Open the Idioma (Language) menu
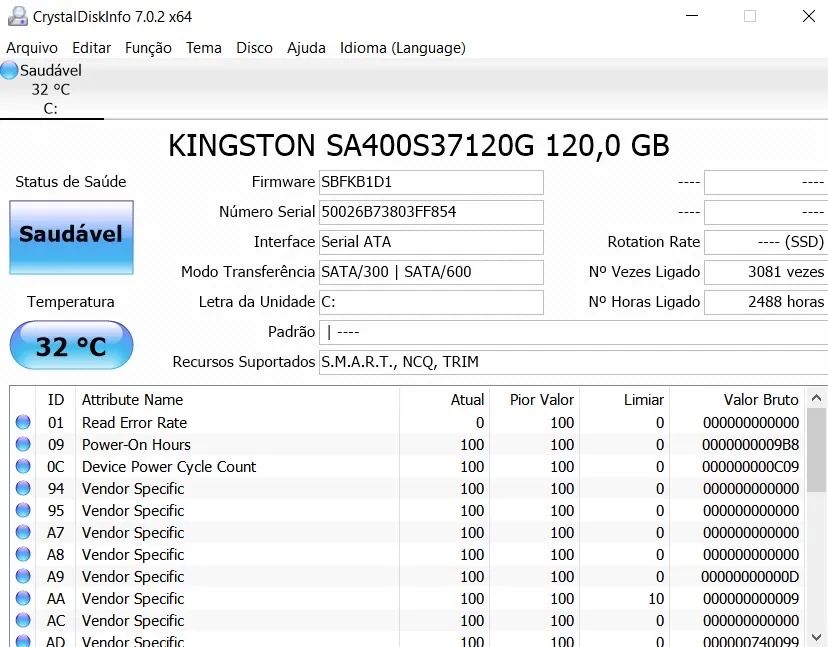 (x=402, y=48)
